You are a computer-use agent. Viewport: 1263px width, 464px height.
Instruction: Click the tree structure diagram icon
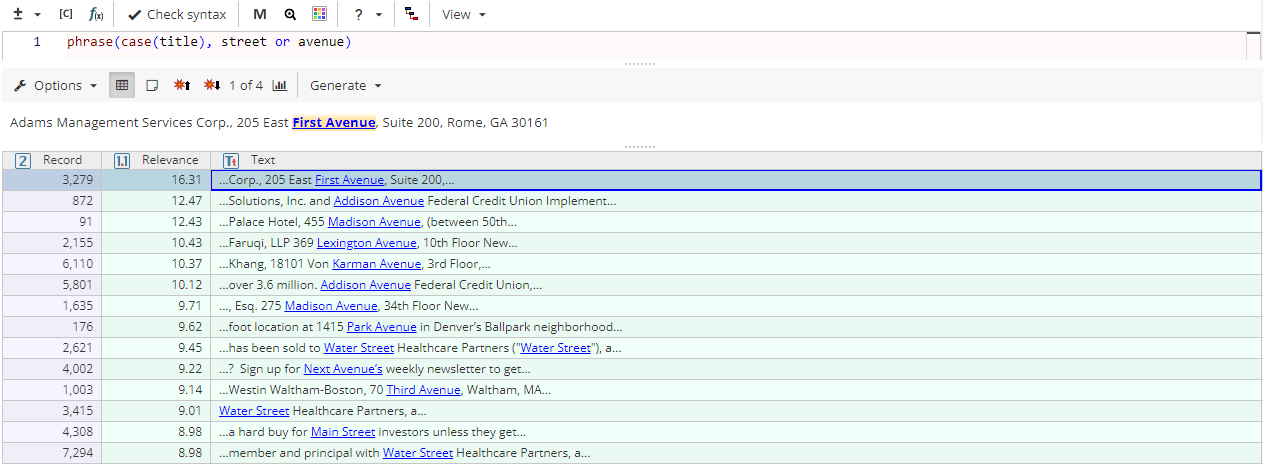(x=412, y=15)
